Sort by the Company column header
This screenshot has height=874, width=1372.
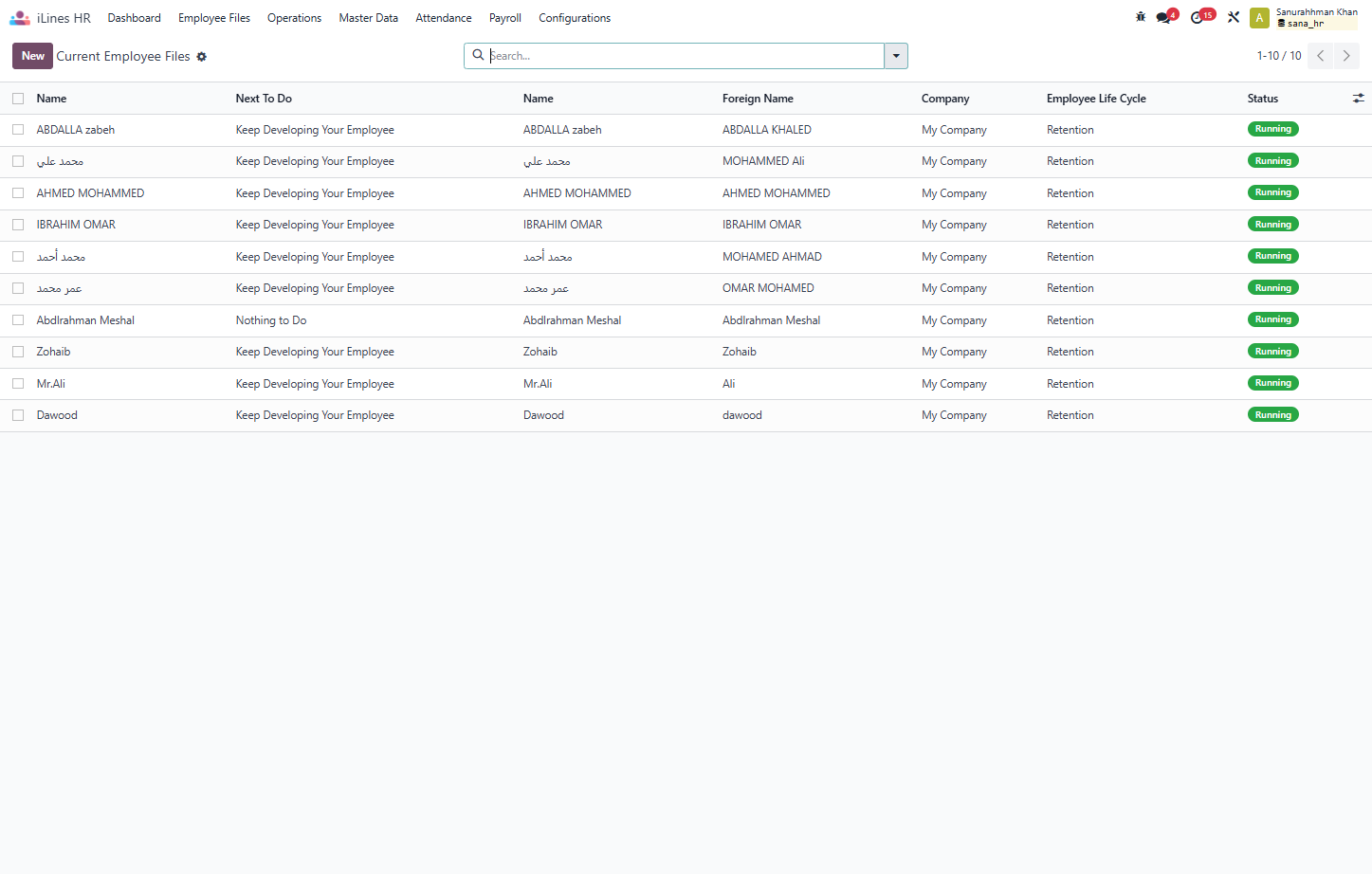(945, 99)
